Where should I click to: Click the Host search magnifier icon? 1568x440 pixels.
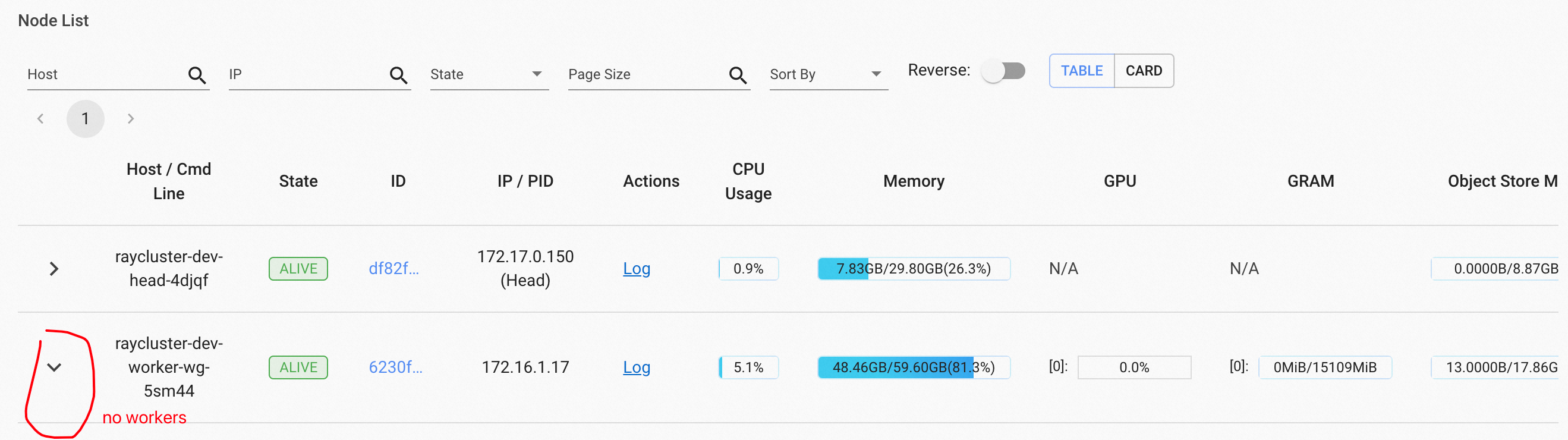pyautogui.click(x=197, y=74)
